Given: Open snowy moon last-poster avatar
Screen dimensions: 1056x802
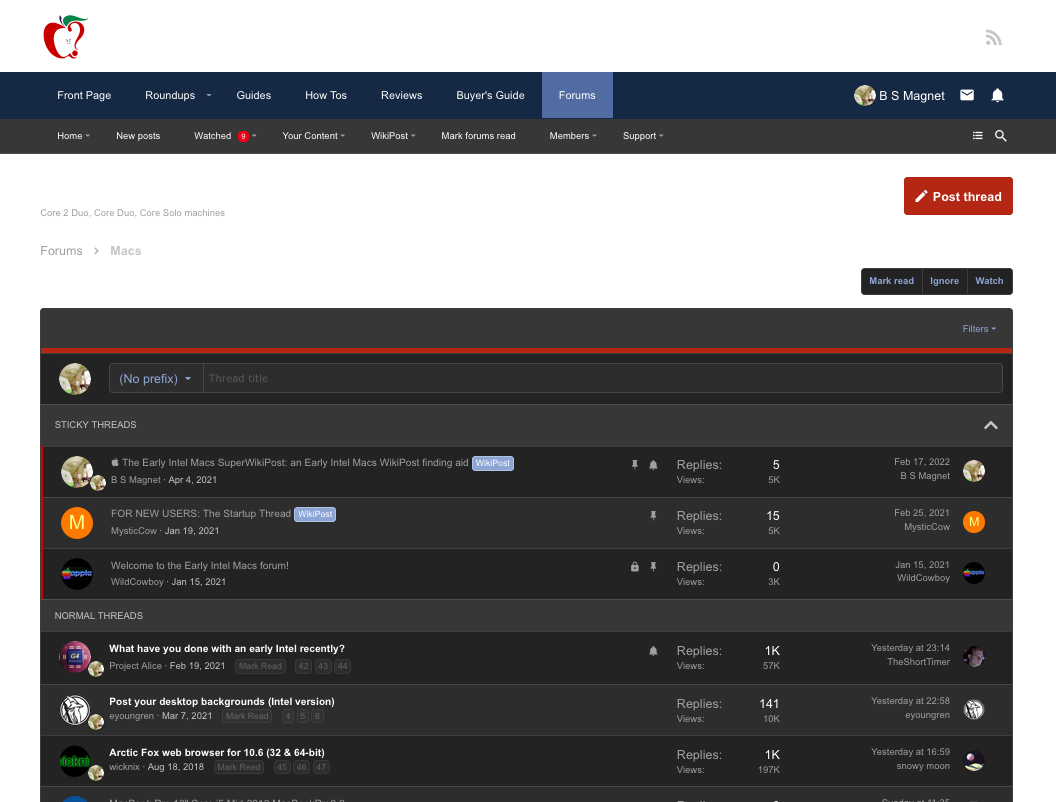Looking at the screenshot, I should coord(974,761).
